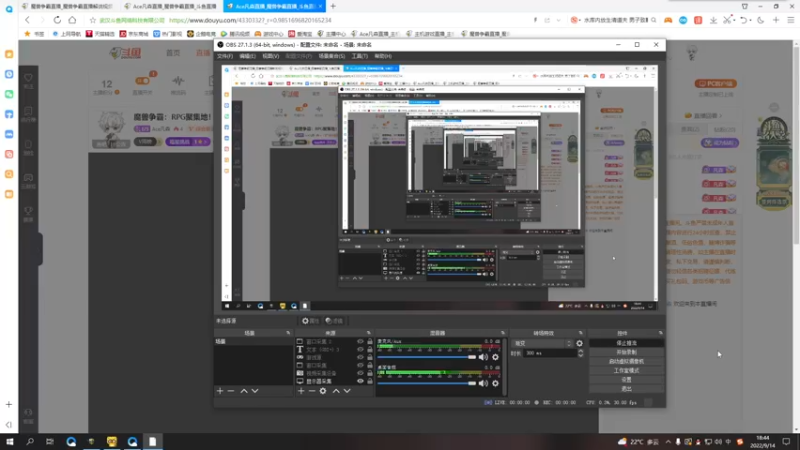800x450 pixels.
Task: Click the Start Virtual Camera button
Action: pos(627,362)
